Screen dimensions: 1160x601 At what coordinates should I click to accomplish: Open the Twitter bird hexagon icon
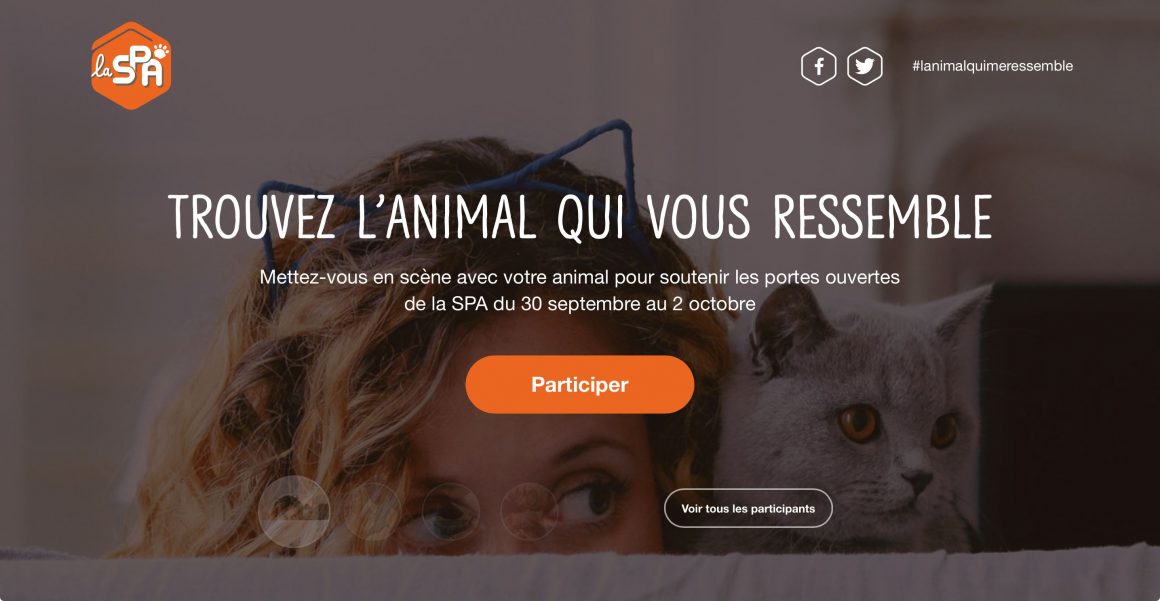tap(864, 67)
